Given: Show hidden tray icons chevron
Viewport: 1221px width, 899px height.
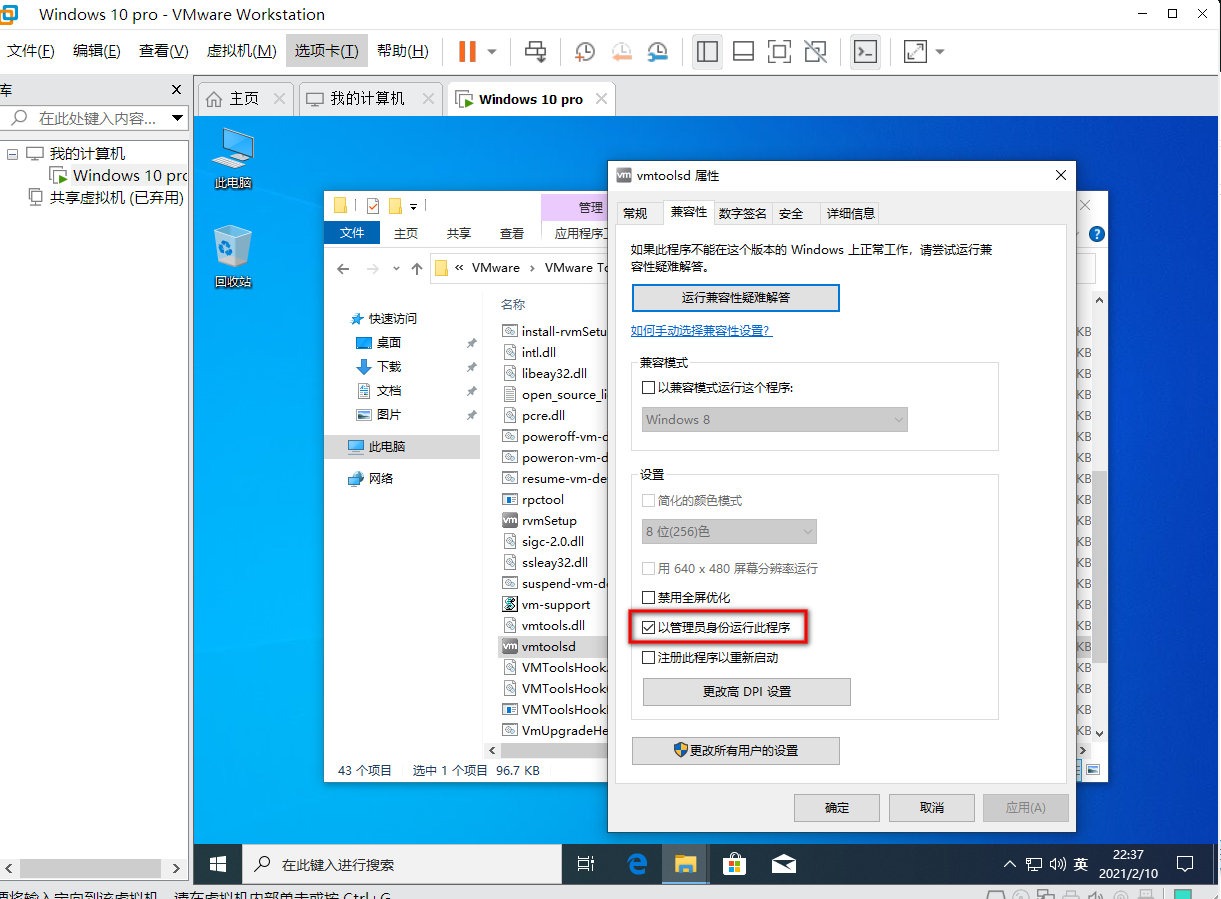Looking at the screenshot, I should [x=1010, y=864].
